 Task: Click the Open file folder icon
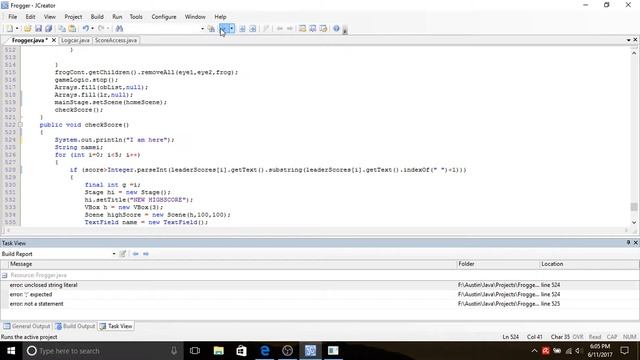point(27,29)
